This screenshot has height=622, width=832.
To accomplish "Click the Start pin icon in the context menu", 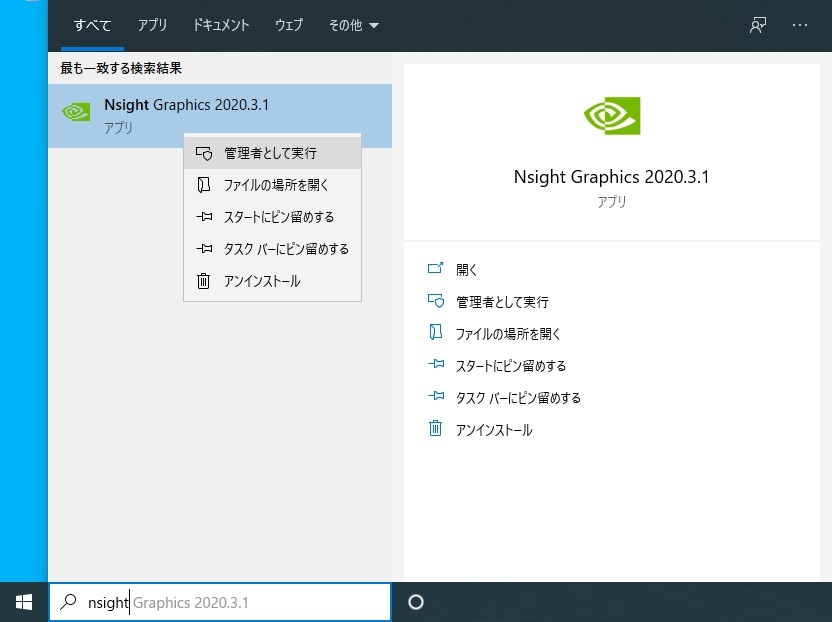I will [x=204, y=217].
